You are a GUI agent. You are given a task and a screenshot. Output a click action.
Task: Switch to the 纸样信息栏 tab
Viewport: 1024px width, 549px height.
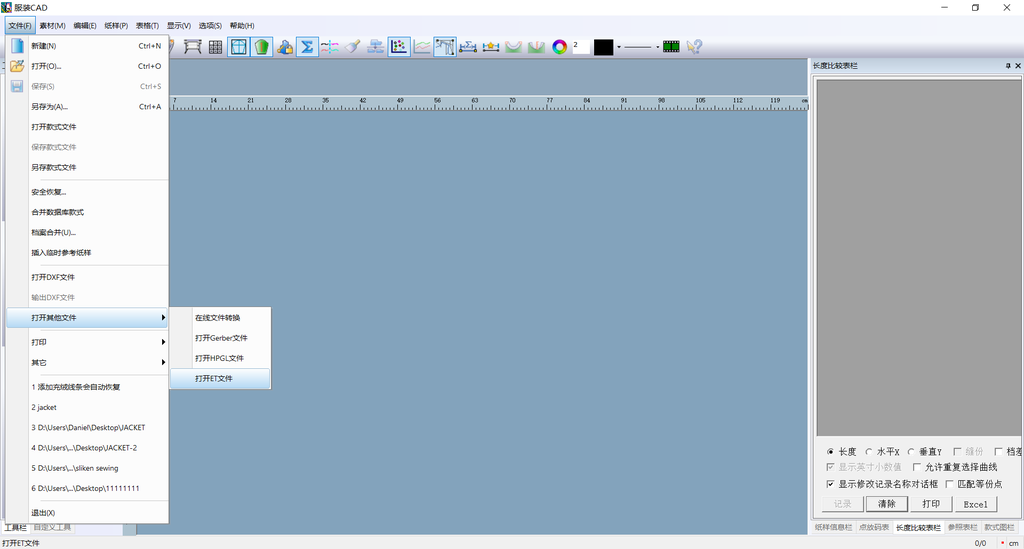[x=833, y=527]
